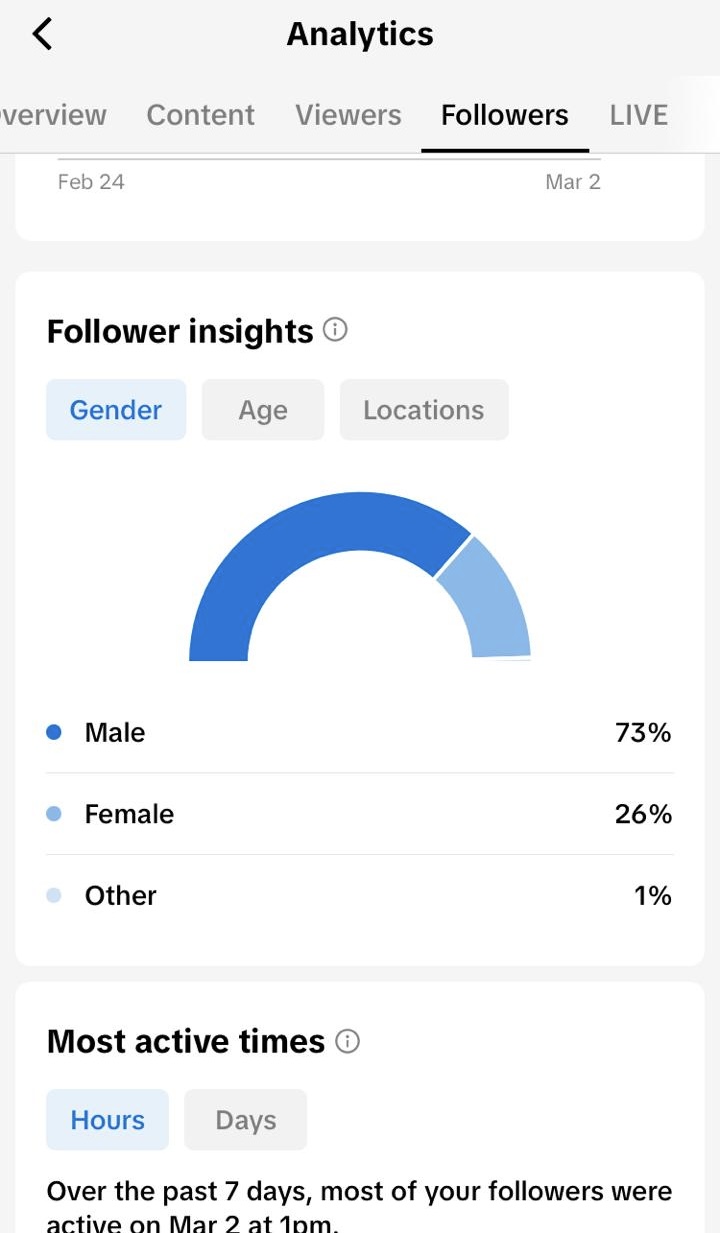Go back using the back arrow

pos(42,34)
